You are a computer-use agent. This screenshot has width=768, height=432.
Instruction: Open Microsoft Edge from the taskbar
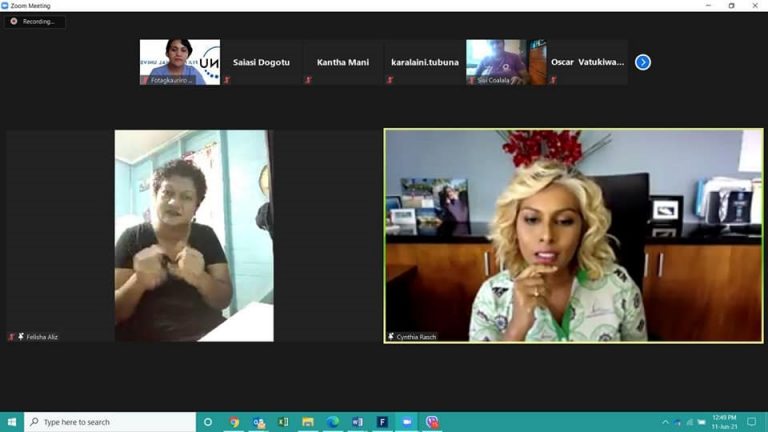pos(333,422)
